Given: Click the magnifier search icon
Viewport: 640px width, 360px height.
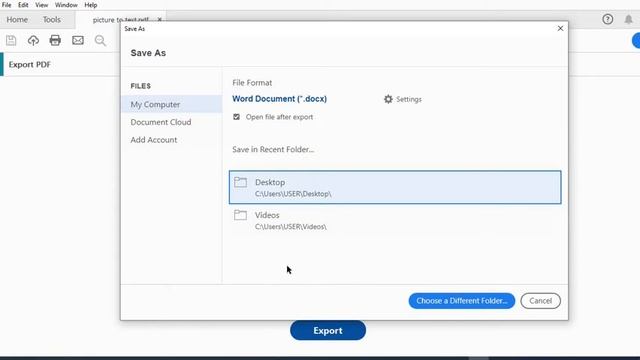Looking at the screenshot, I should click(x=100, y=40).
